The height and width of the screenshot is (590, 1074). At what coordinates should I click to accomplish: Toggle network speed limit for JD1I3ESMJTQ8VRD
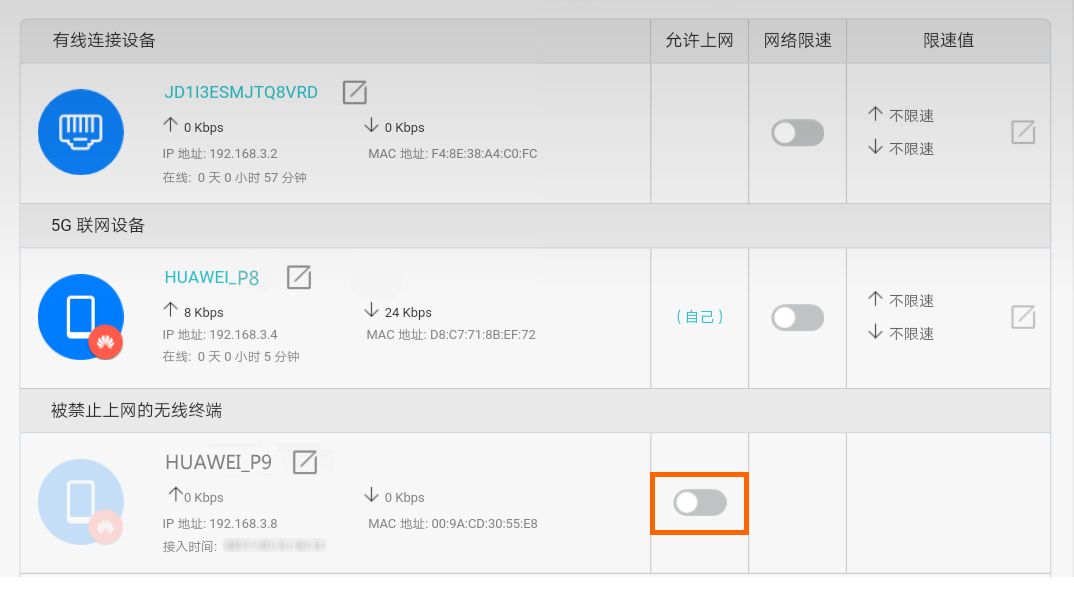coord(797,133)
